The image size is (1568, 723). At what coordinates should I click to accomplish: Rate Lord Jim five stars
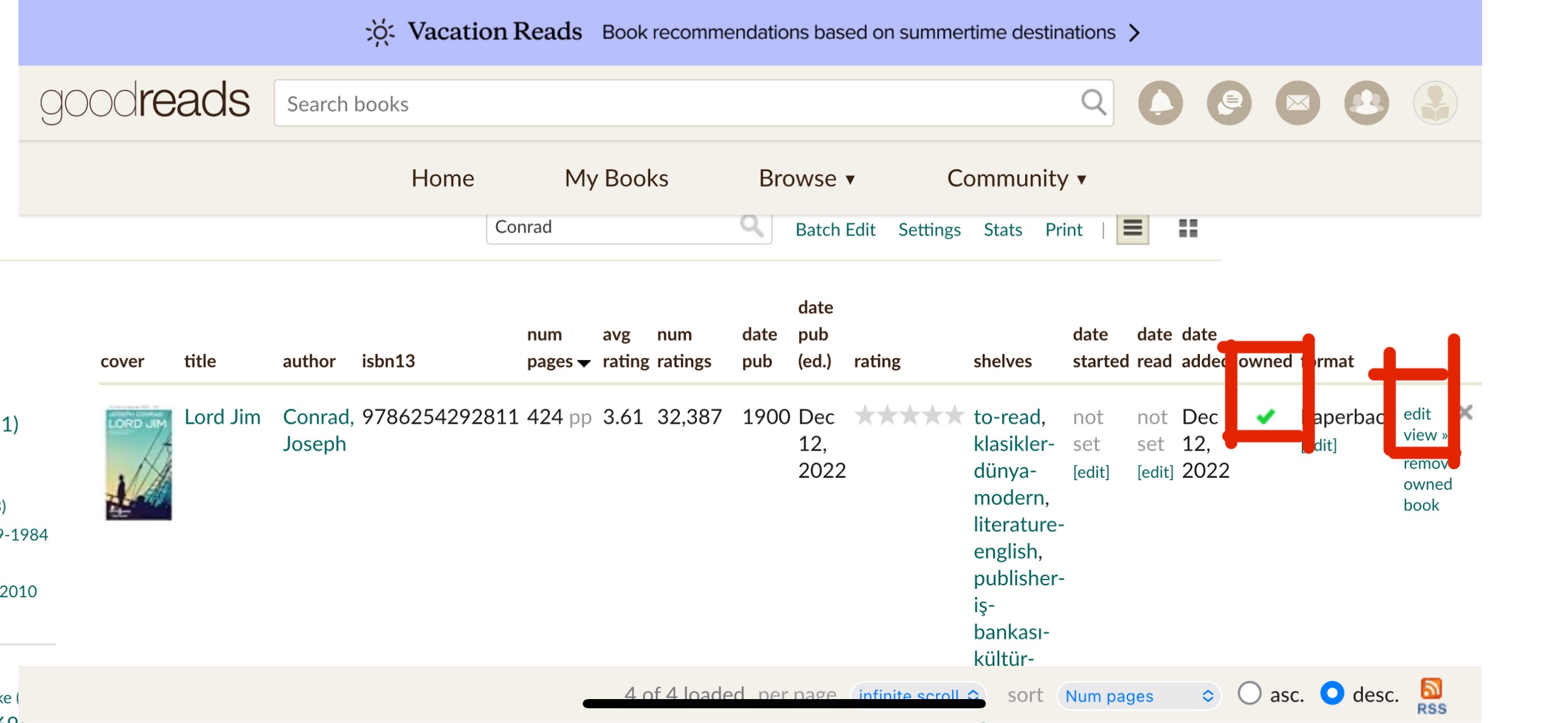tap(953, 416)
